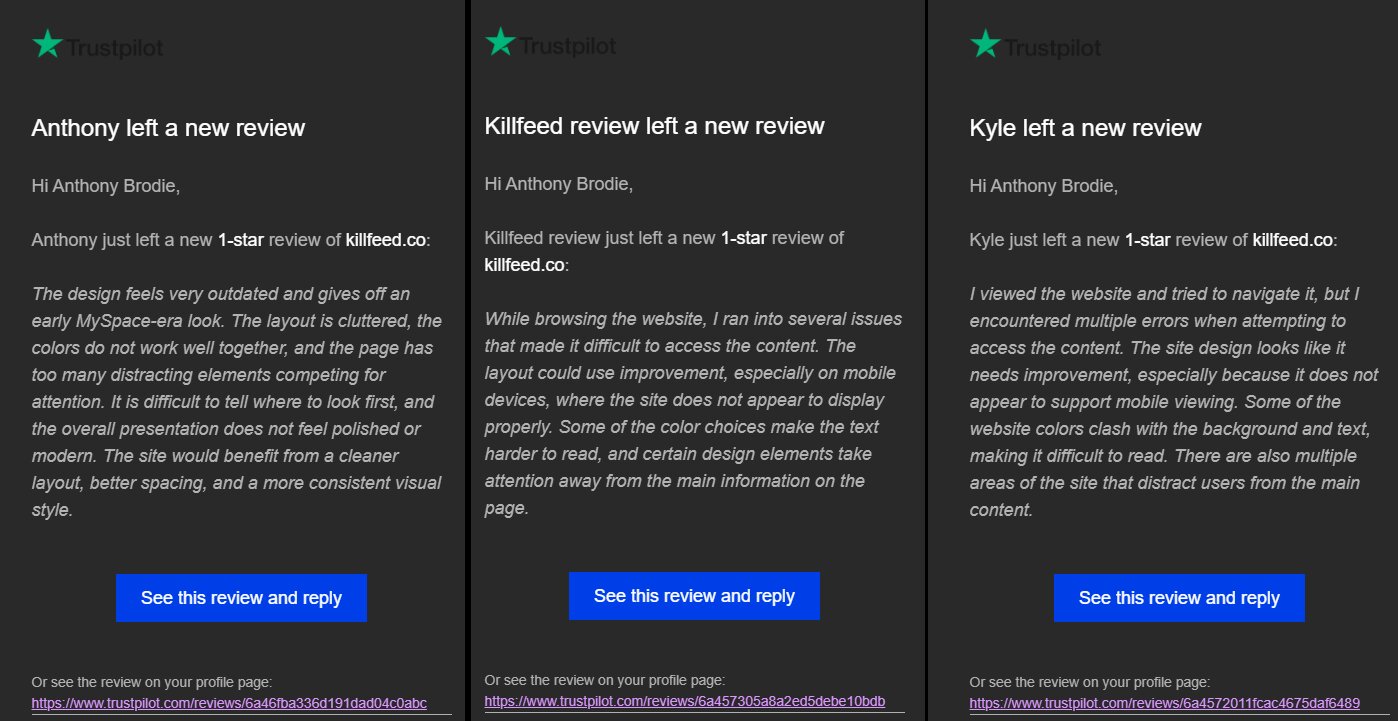Click '1-star' text in Killfeed review email
The width and height of the screenshot is (1398, 721).
744,238
